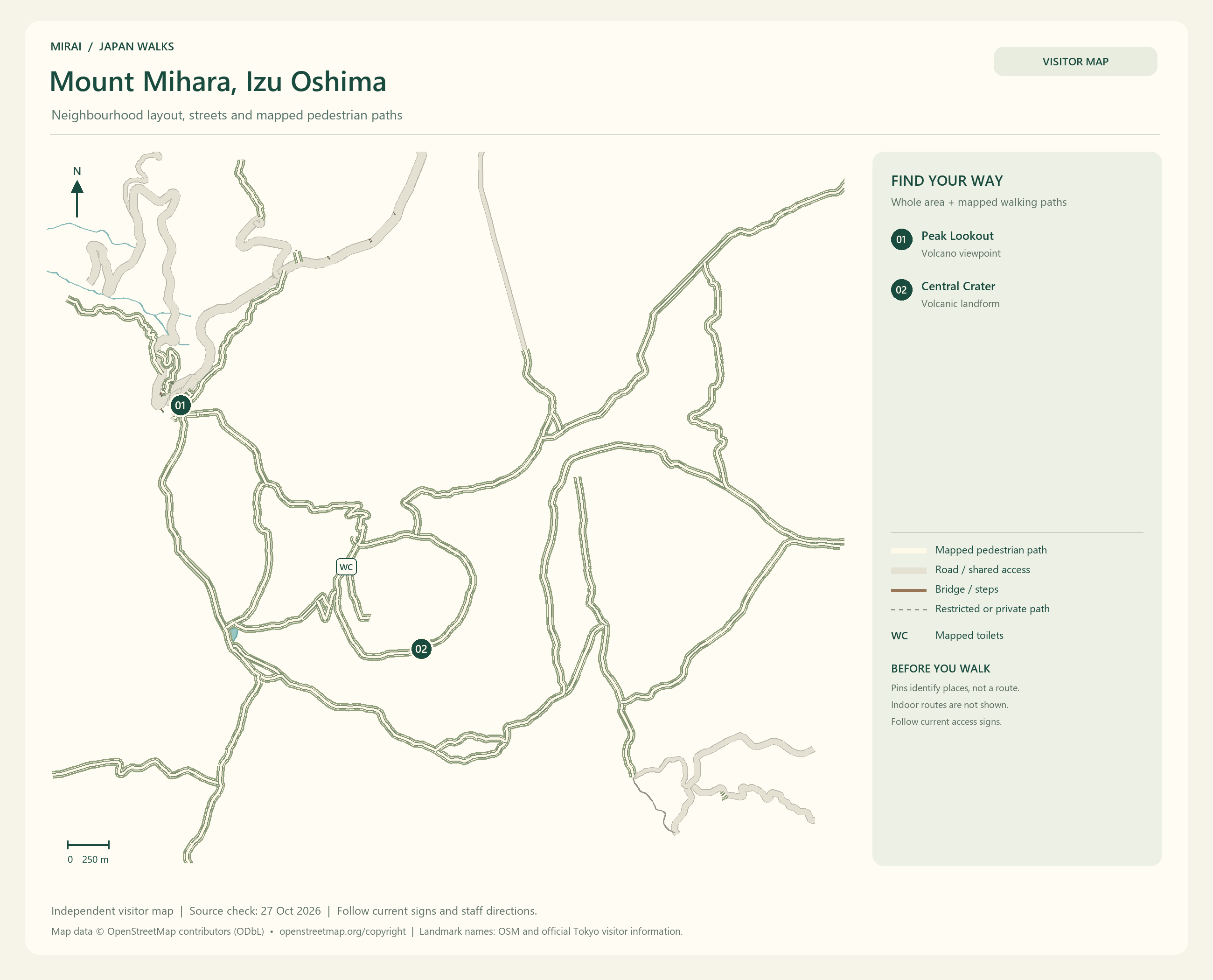
Task: Click 'Source check: 27 Oct 2026' footer text
Action: (255, 910)
